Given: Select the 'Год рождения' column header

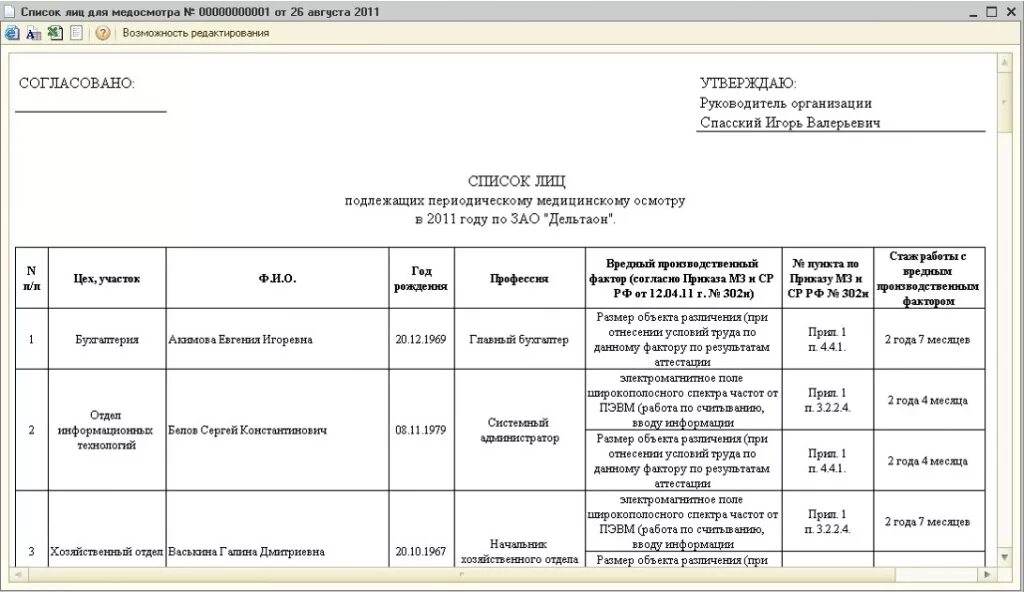Looking at the screenshot, I should click(x=421, y=278).
